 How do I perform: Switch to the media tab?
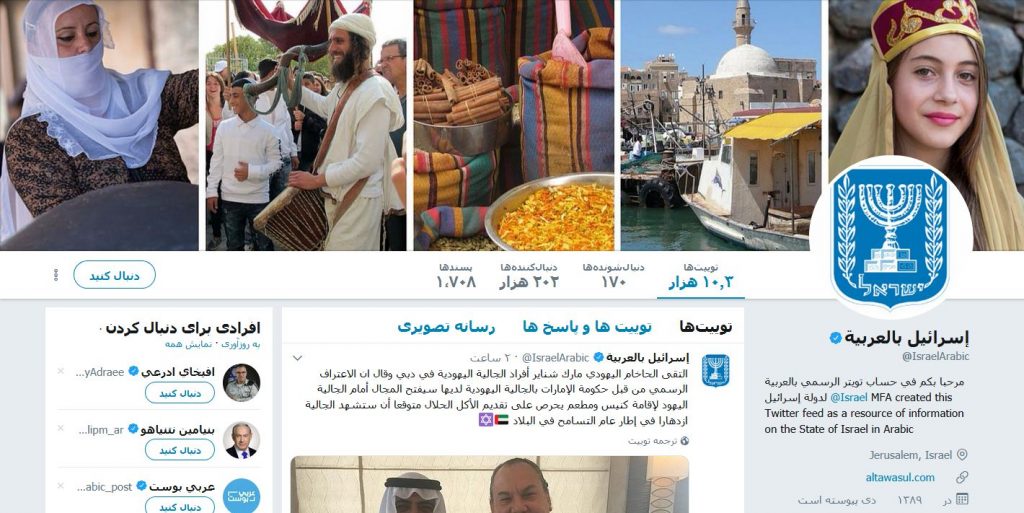[446, 326]
